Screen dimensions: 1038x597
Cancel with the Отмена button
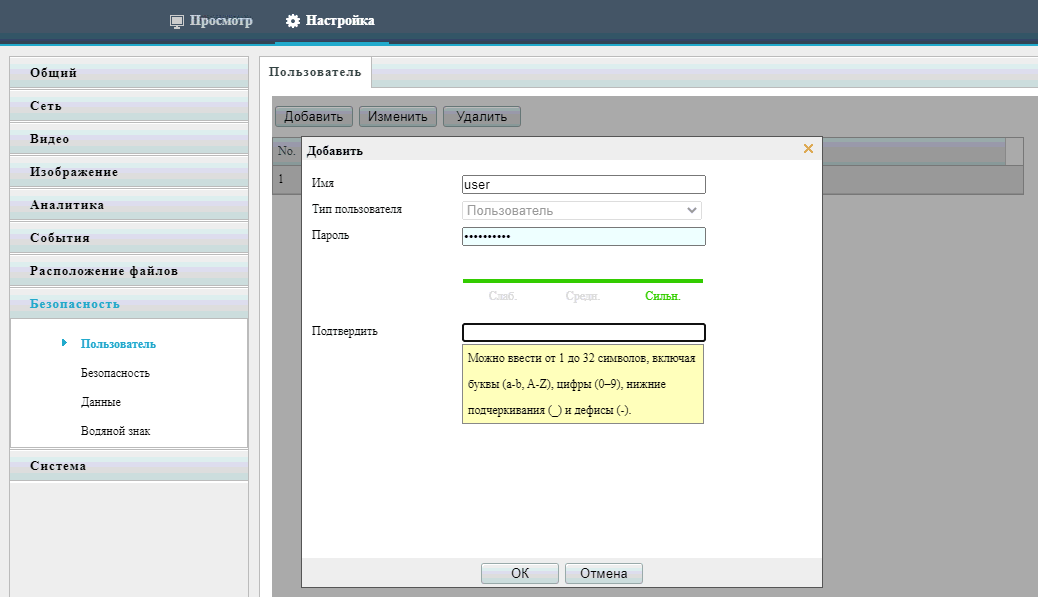[604, 573]
